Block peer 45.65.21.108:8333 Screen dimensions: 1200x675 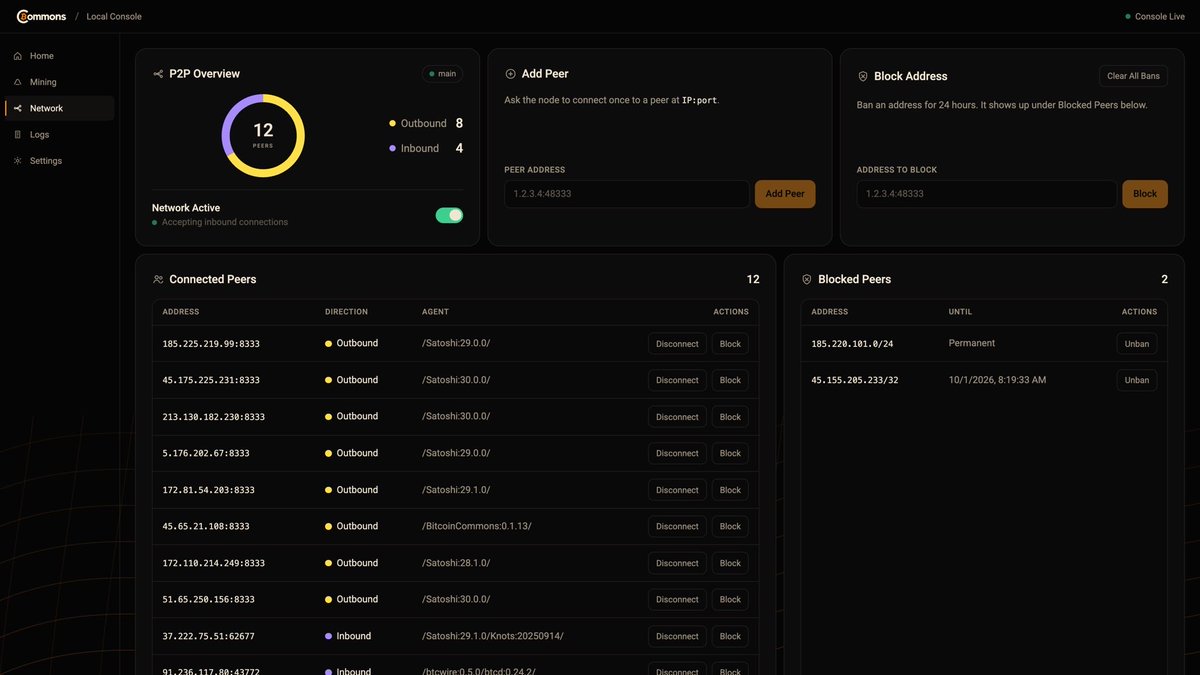coord(730,526)
